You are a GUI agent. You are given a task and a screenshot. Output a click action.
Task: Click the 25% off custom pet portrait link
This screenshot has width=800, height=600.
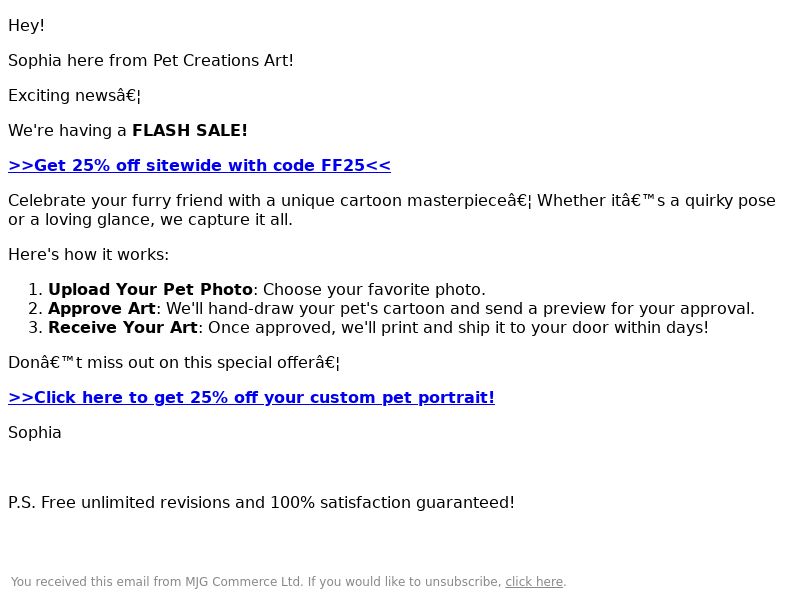pyautogui.click(x=252, y=397)
